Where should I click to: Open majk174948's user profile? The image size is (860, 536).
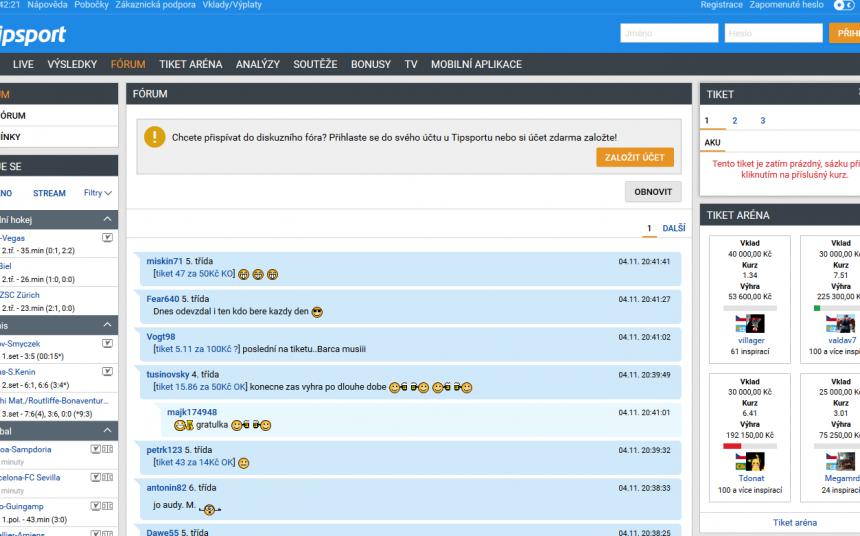point(192,412)
